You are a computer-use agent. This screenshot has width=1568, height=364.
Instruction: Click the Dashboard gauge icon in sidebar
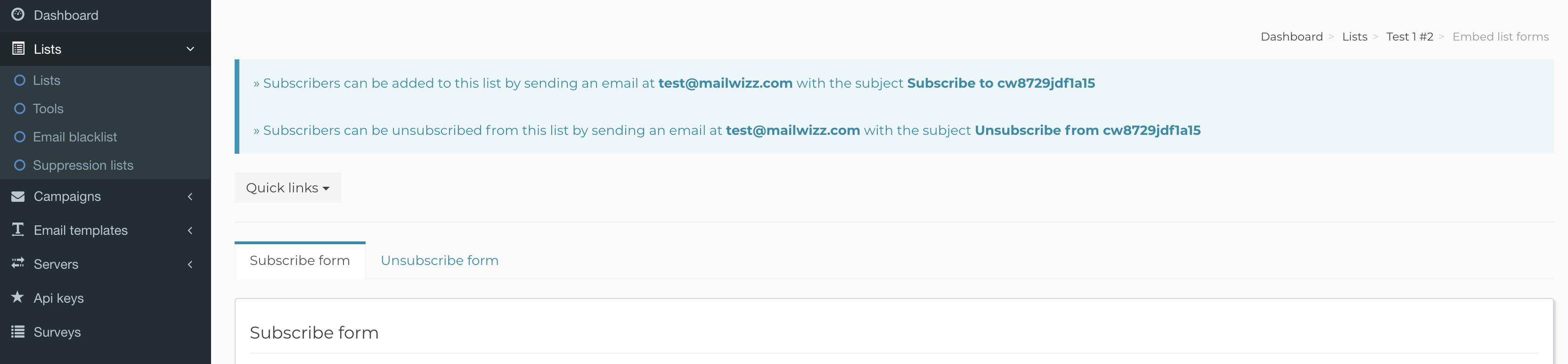(18, 15)
